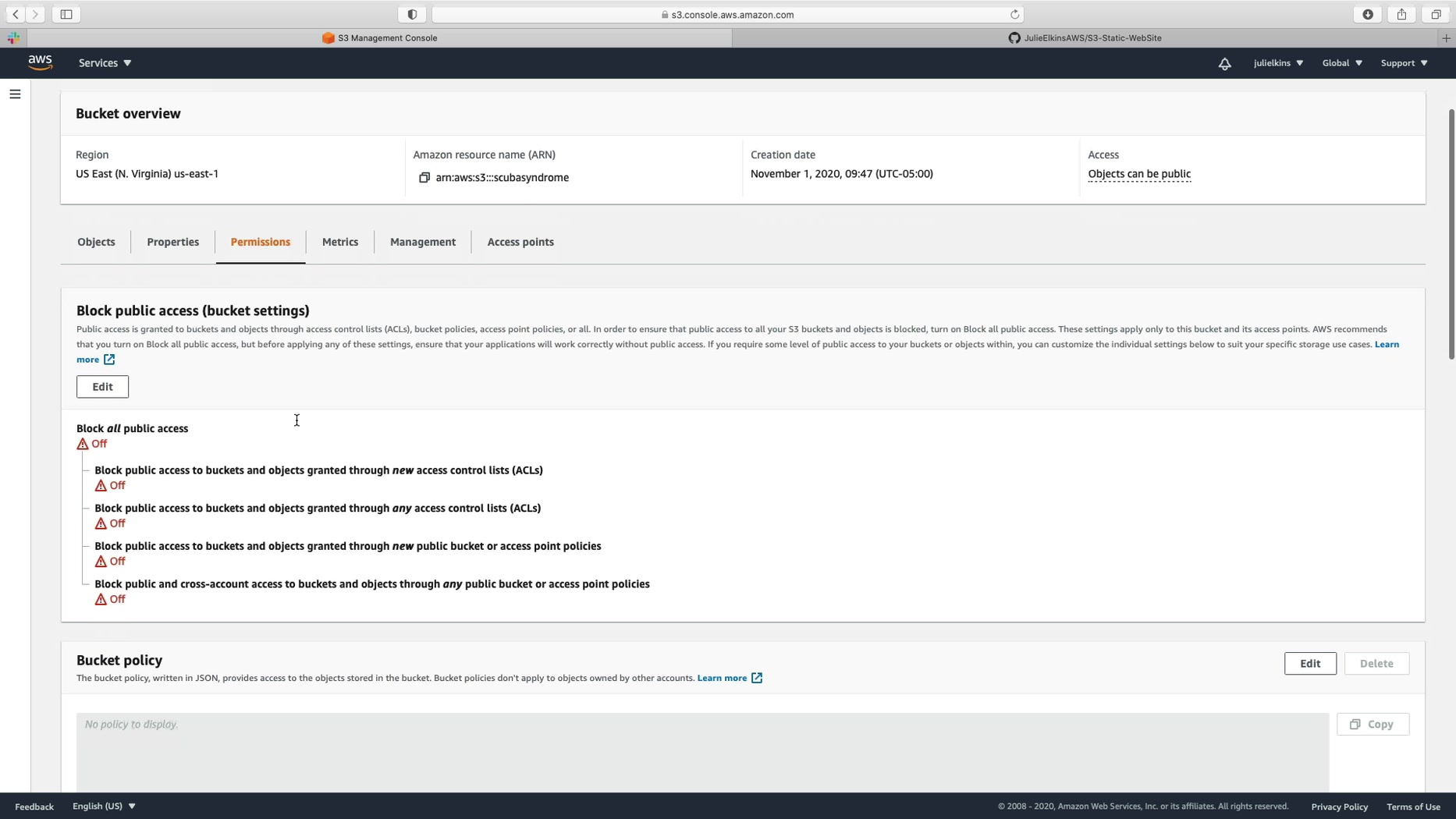Open the Management tab
The image size is (1456, 819).
pos(423,242)
